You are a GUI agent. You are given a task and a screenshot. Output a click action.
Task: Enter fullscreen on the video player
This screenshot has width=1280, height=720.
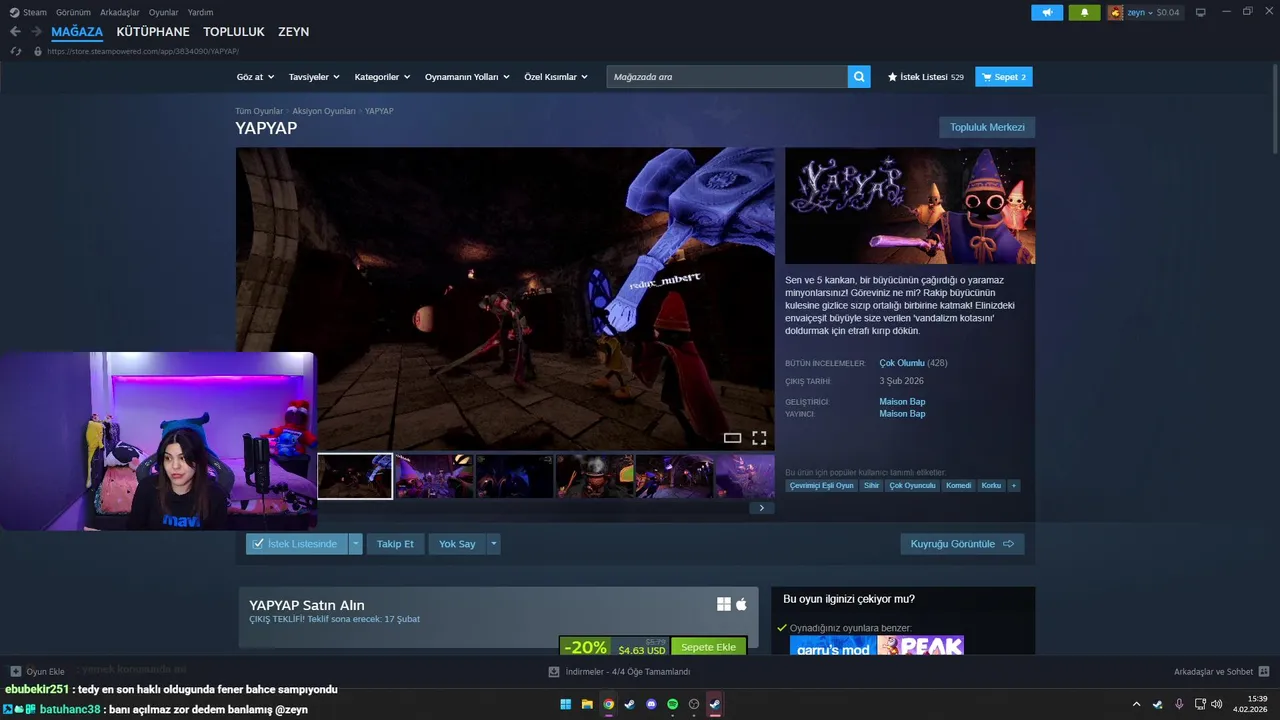coord(759,438)
